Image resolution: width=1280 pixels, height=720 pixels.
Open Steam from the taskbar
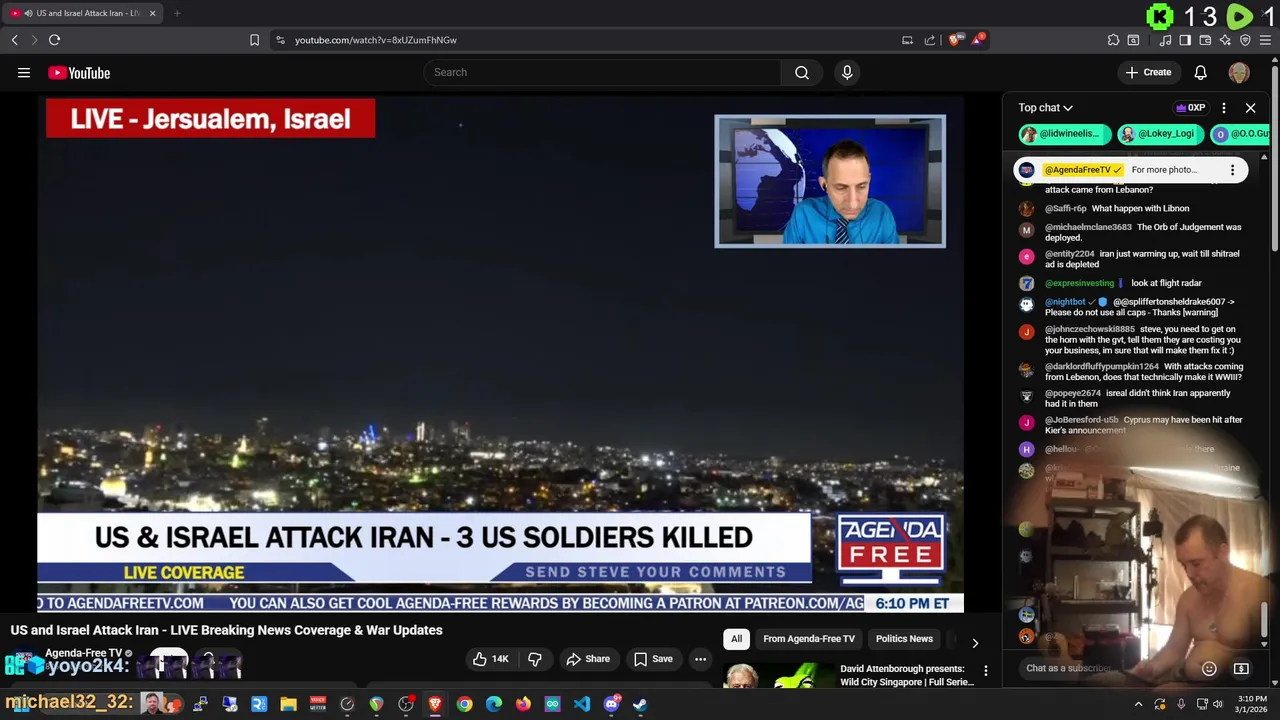640,704
